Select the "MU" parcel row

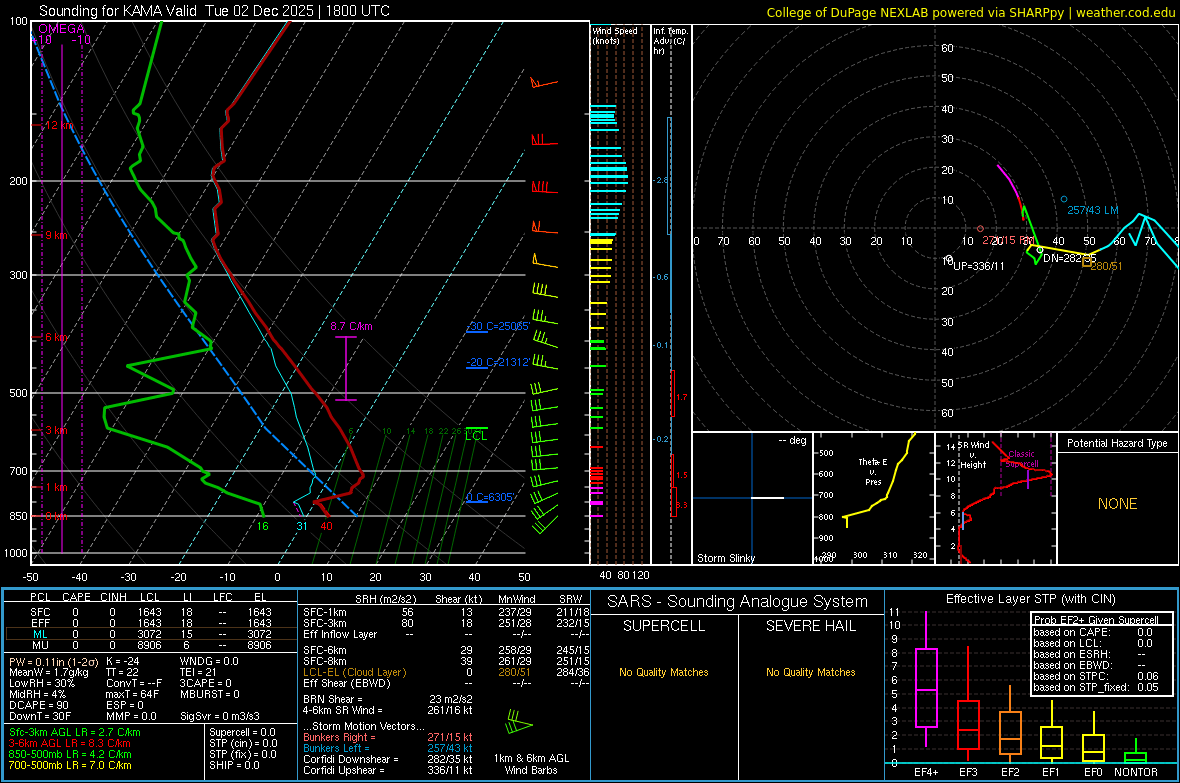150,645
